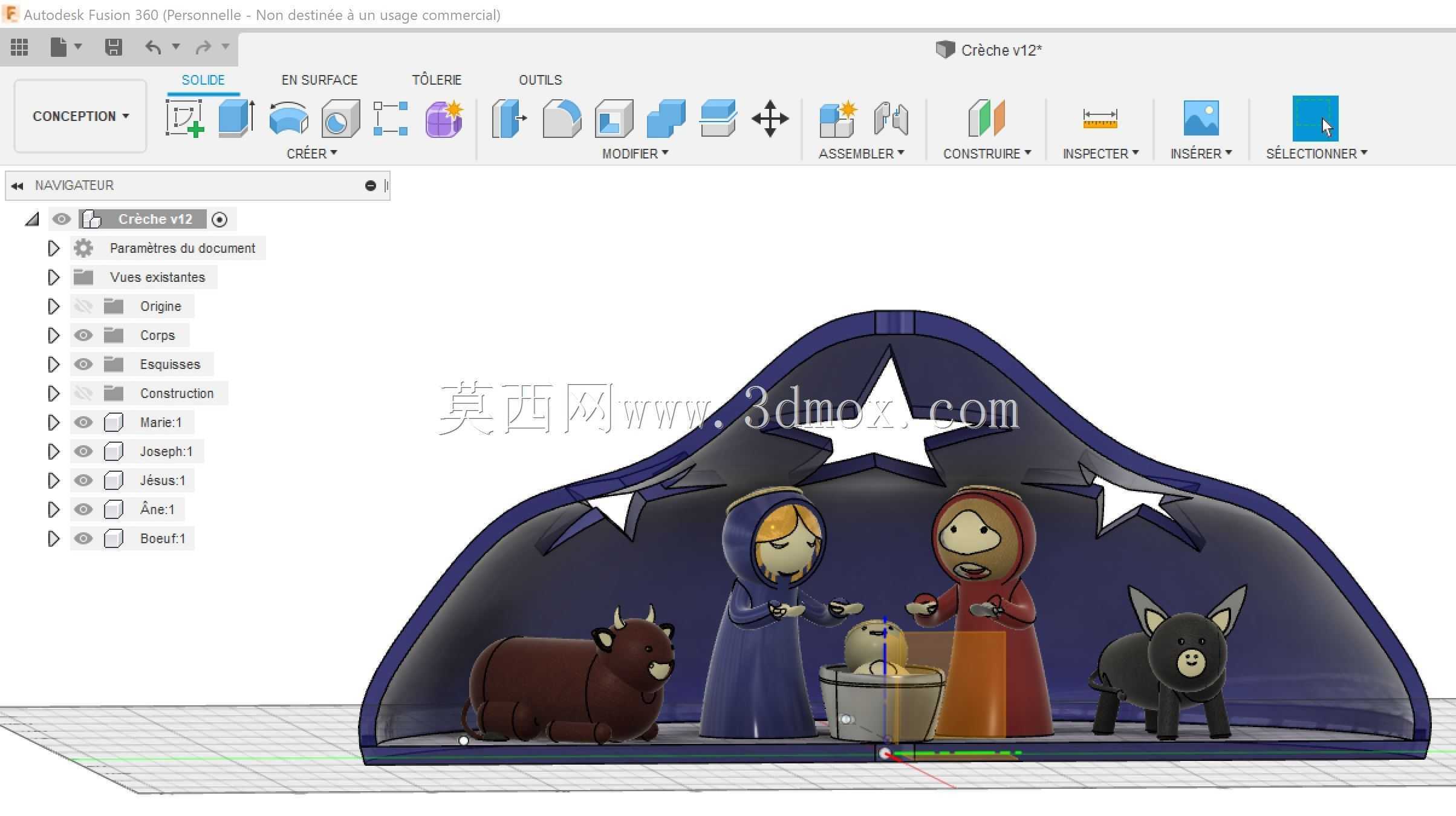
Task: Select the Offset Plane construction tool
Action: (x=986, y=119)
